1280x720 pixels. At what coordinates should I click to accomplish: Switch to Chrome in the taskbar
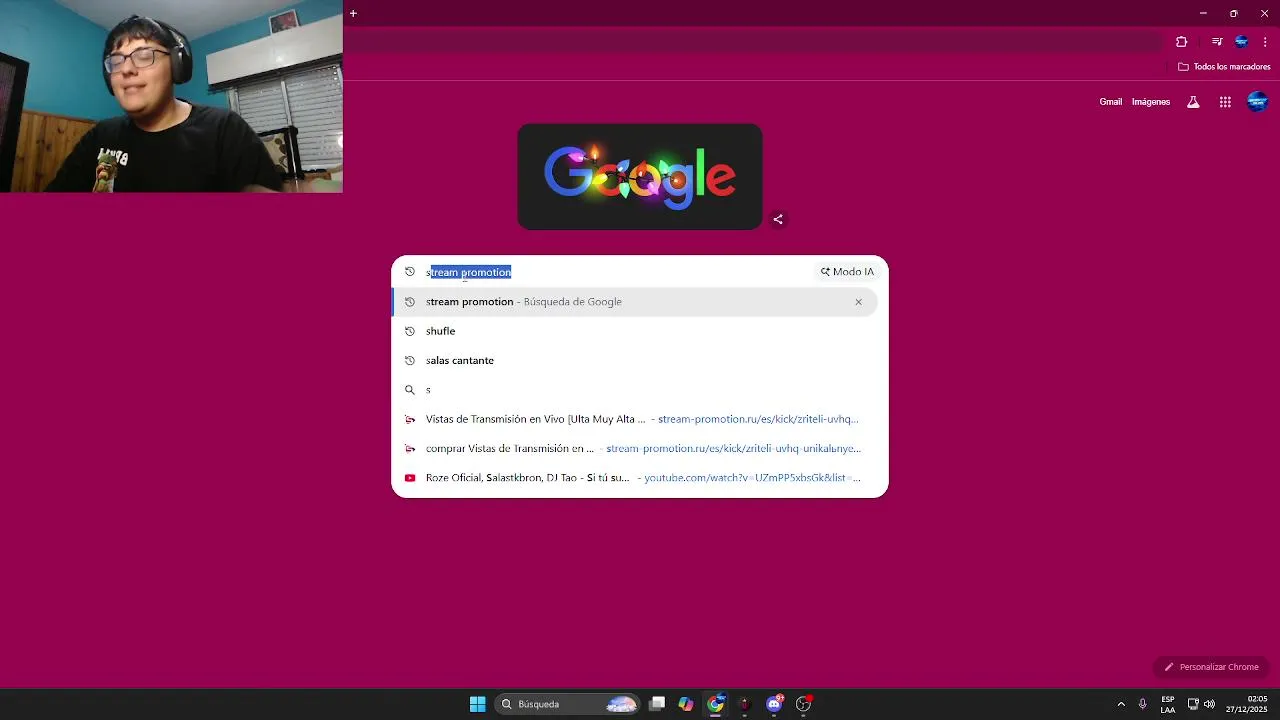click(x=716, y=704)
